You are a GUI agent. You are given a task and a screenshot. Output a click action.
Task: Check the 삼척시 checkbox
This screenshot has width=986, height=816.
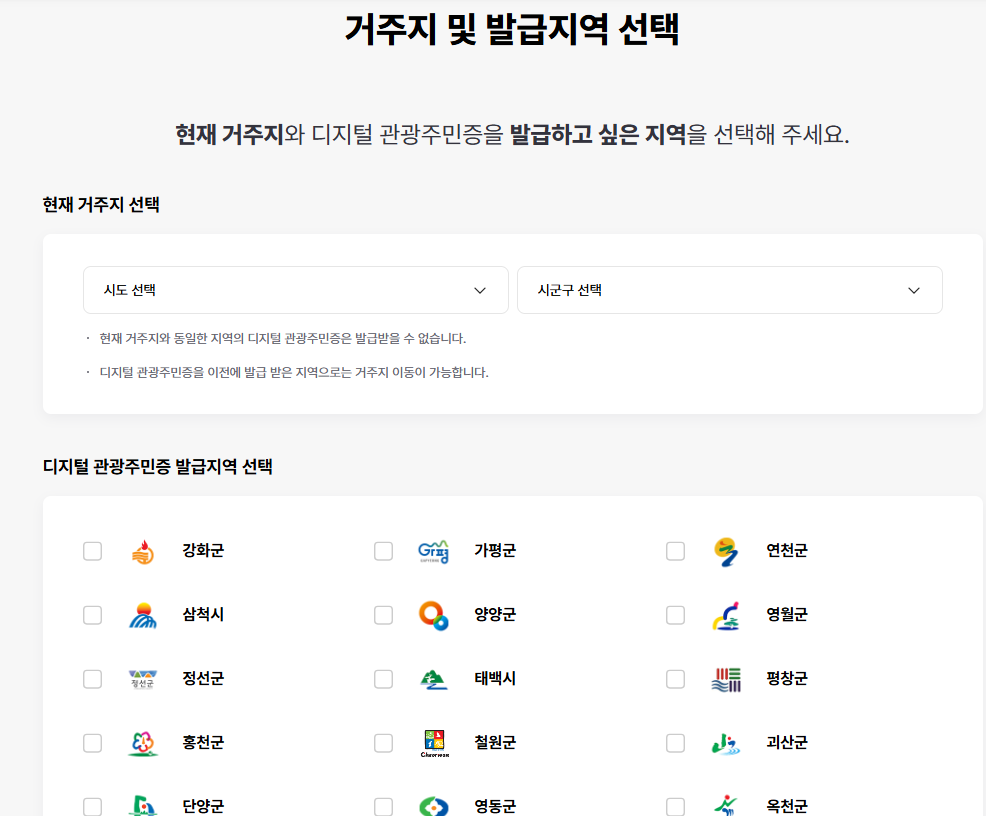tap(92, 615)
